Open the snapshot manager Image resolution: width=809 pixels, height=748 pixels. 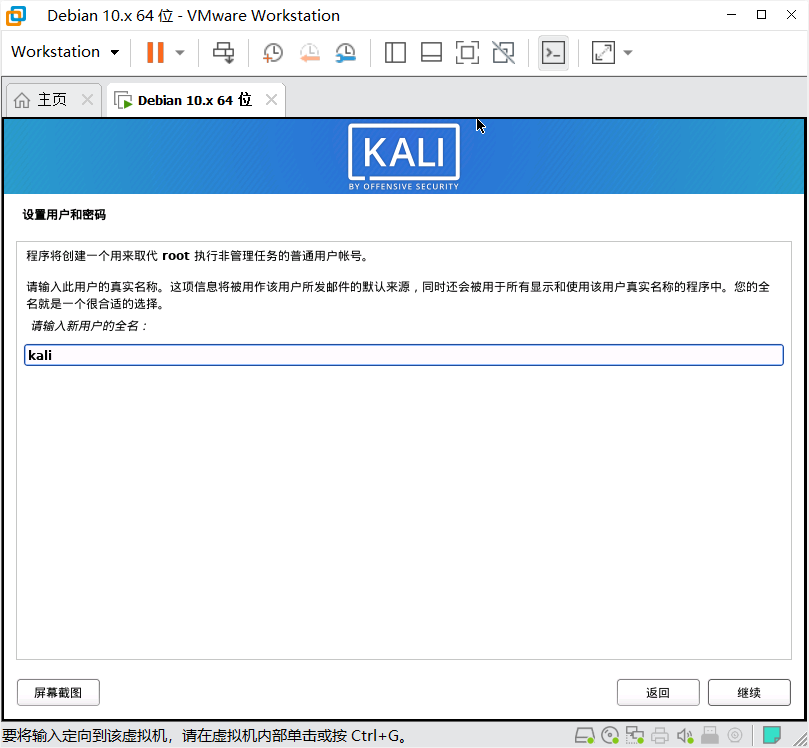346,52
